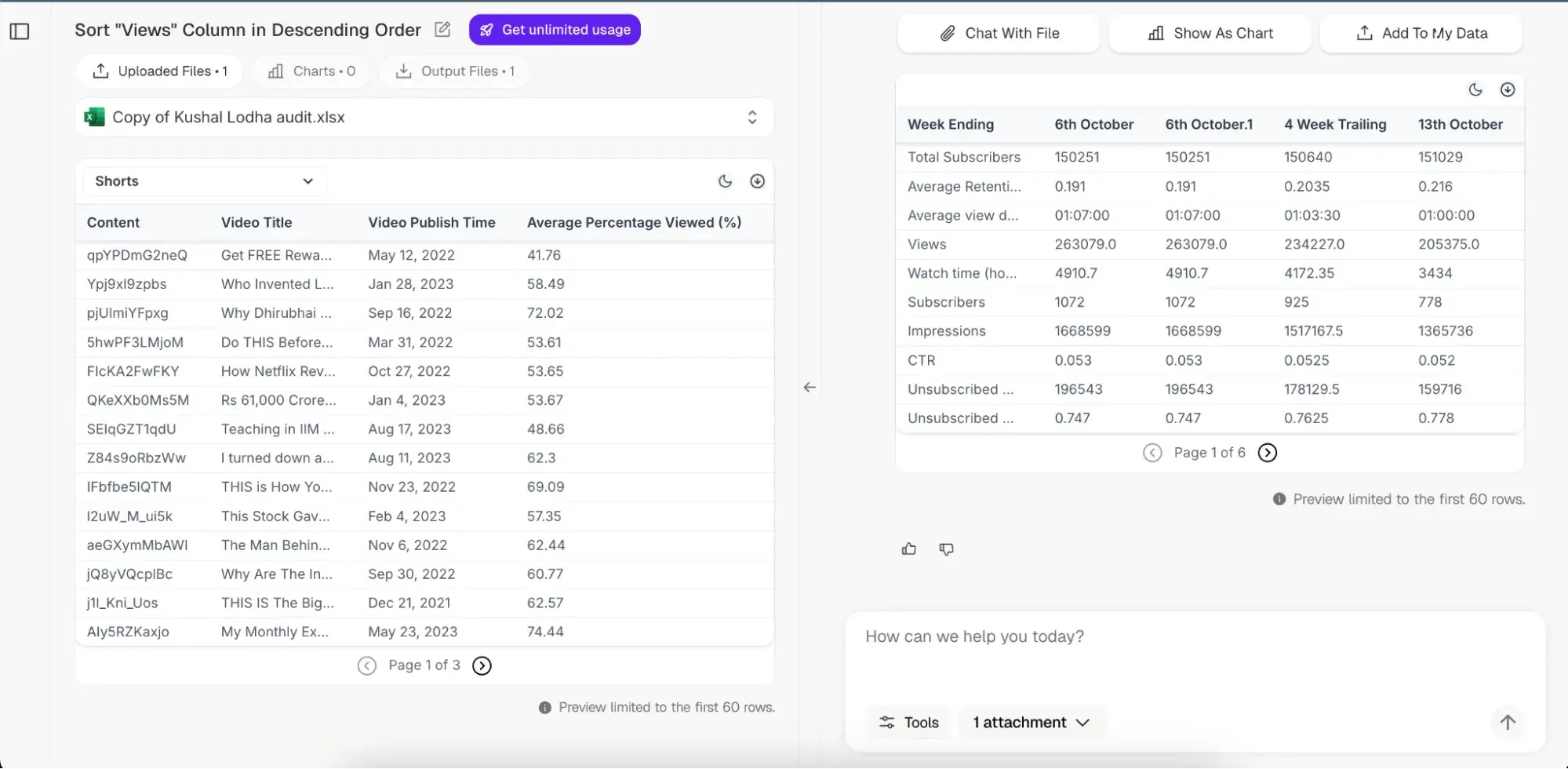This screenshot has height=769, width=1568.
Task: Go to next page of the Shorts table
Action: pos(481,665)
